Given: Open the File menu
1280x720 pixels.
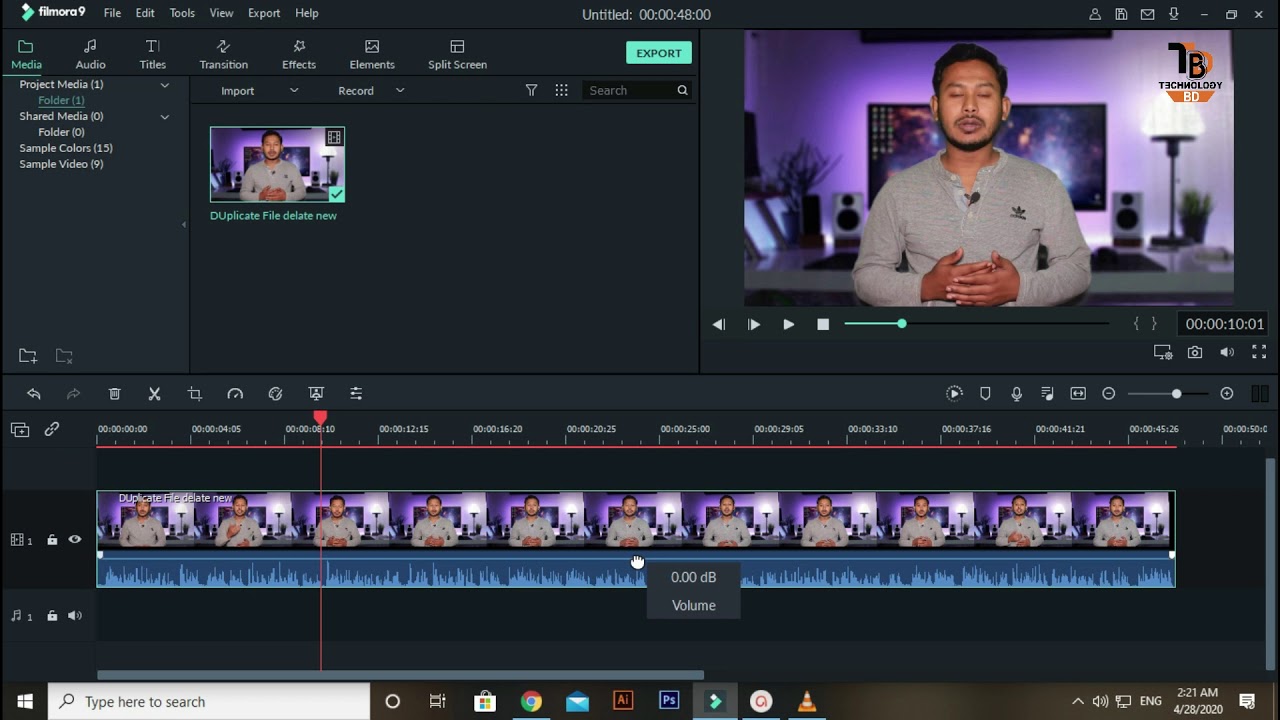Looking at the screenshot, I should (x=112, y=13).
